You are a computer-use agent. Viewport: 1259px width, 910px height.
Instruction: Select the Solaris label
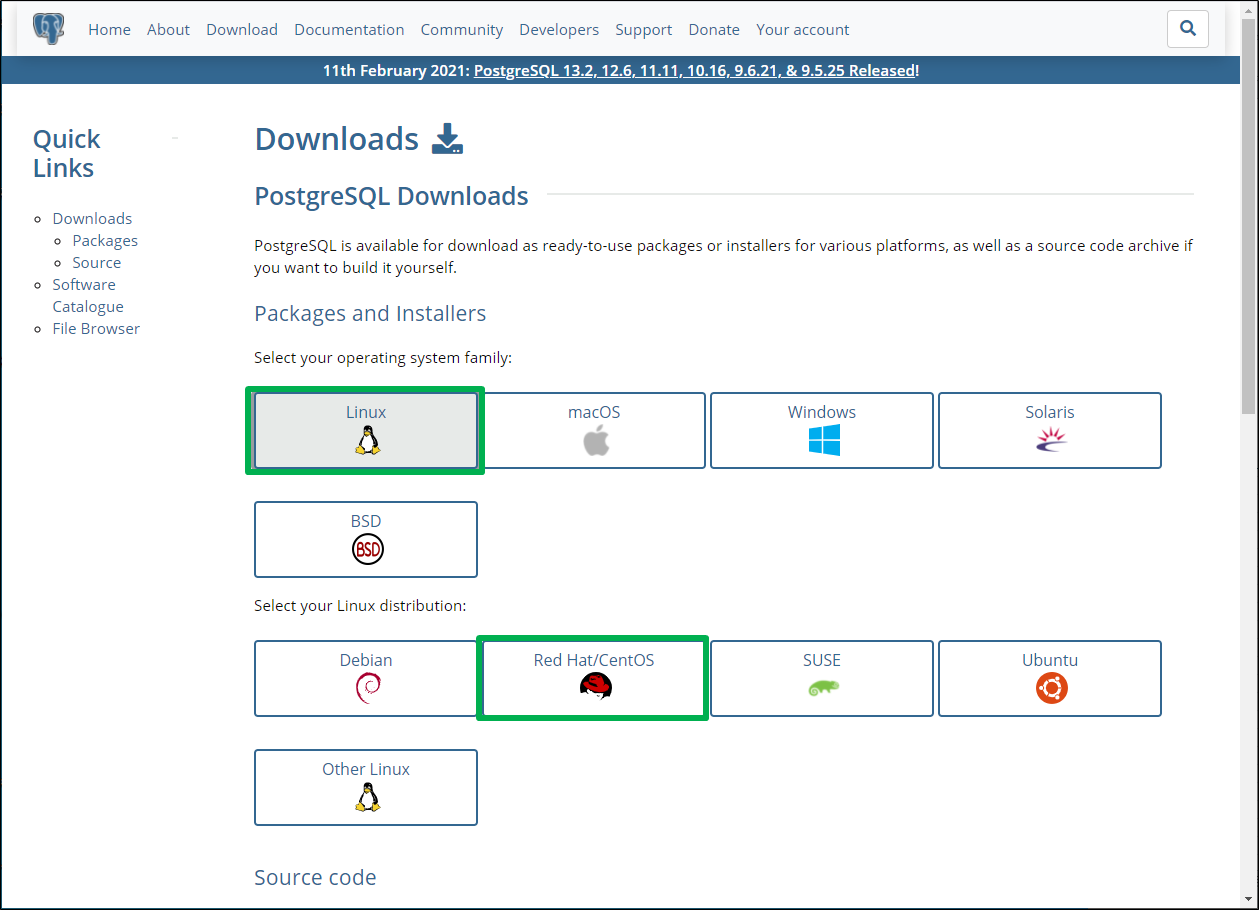1050,412
